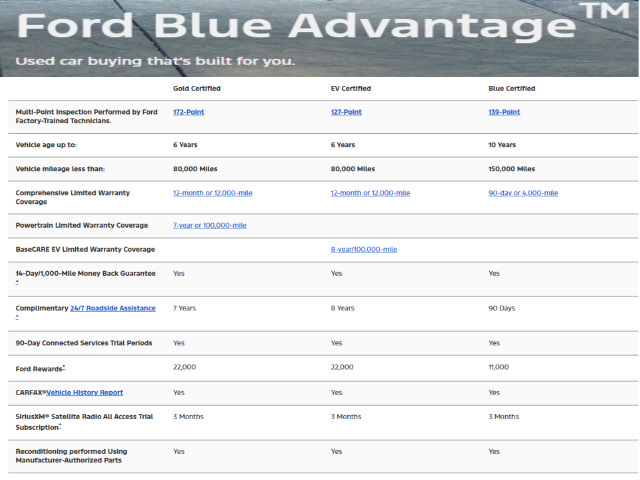Open the 90-day or 4,000-mile warranty link
Screen dimensions: 640x480
pos(523,193)
